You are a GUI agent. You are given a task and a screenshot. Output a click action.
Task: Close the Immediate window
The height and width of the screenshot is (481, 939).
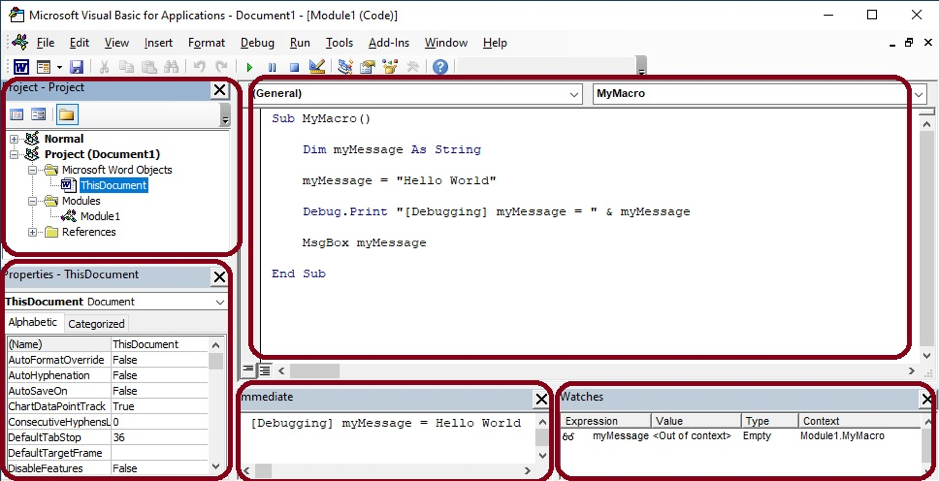[x=541, y=399]
